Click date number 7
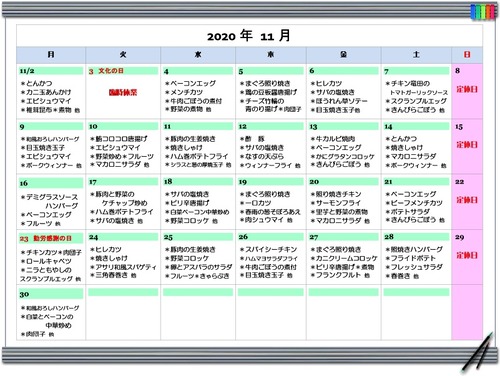500x376 pixels. (x=386, y=71)
